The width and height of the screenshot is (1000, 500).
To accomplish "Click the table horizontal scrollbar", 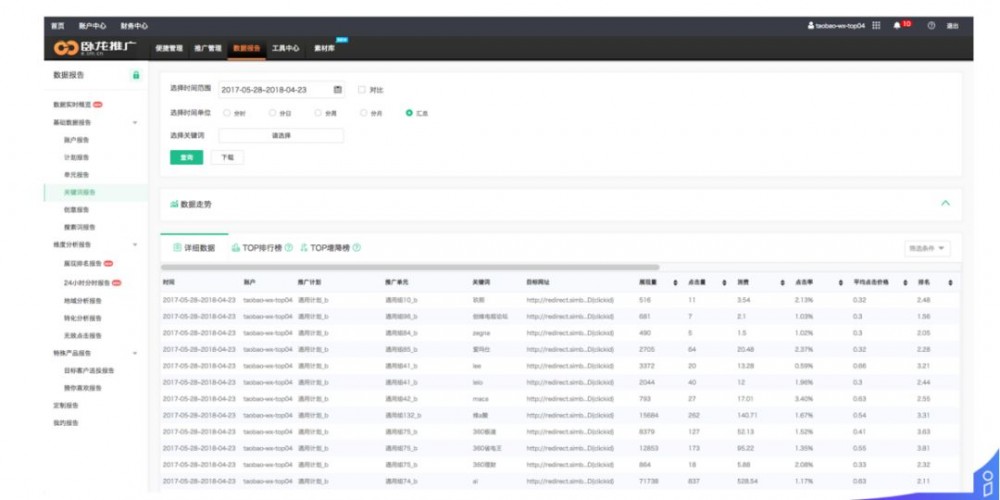I will [x=410, y=267].
